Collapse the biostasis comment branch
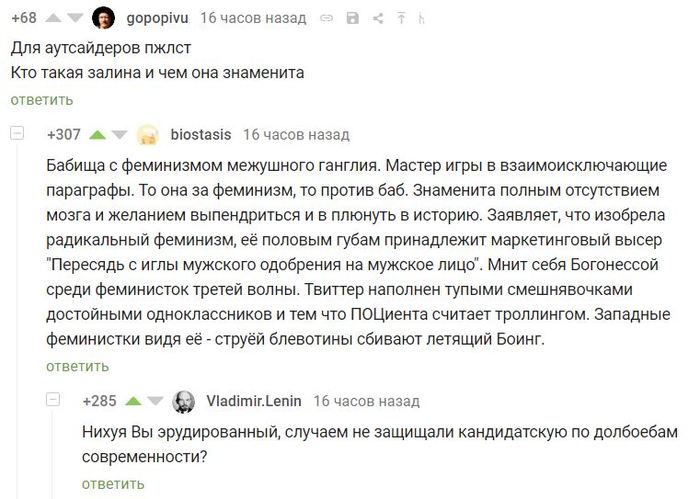 tap(14, 134)
